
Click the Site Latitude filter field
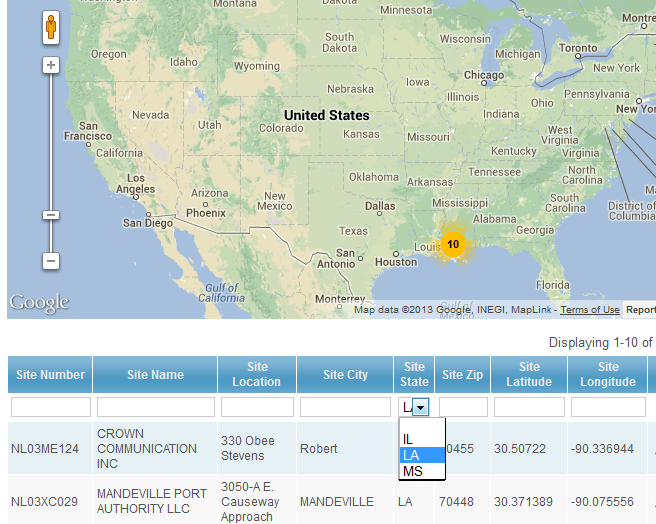point(529,407)
